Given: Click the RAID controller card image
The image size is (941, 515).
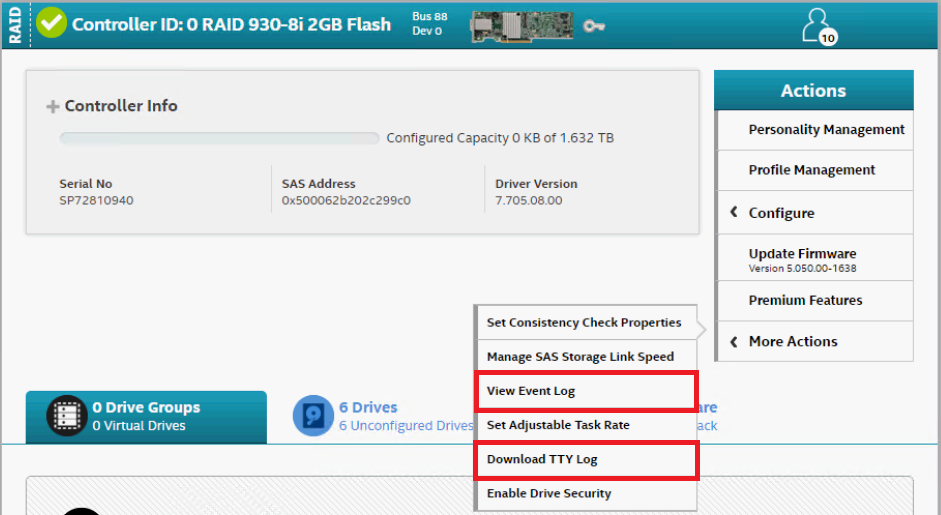Looking at the screenshot, I should point(522,26).
